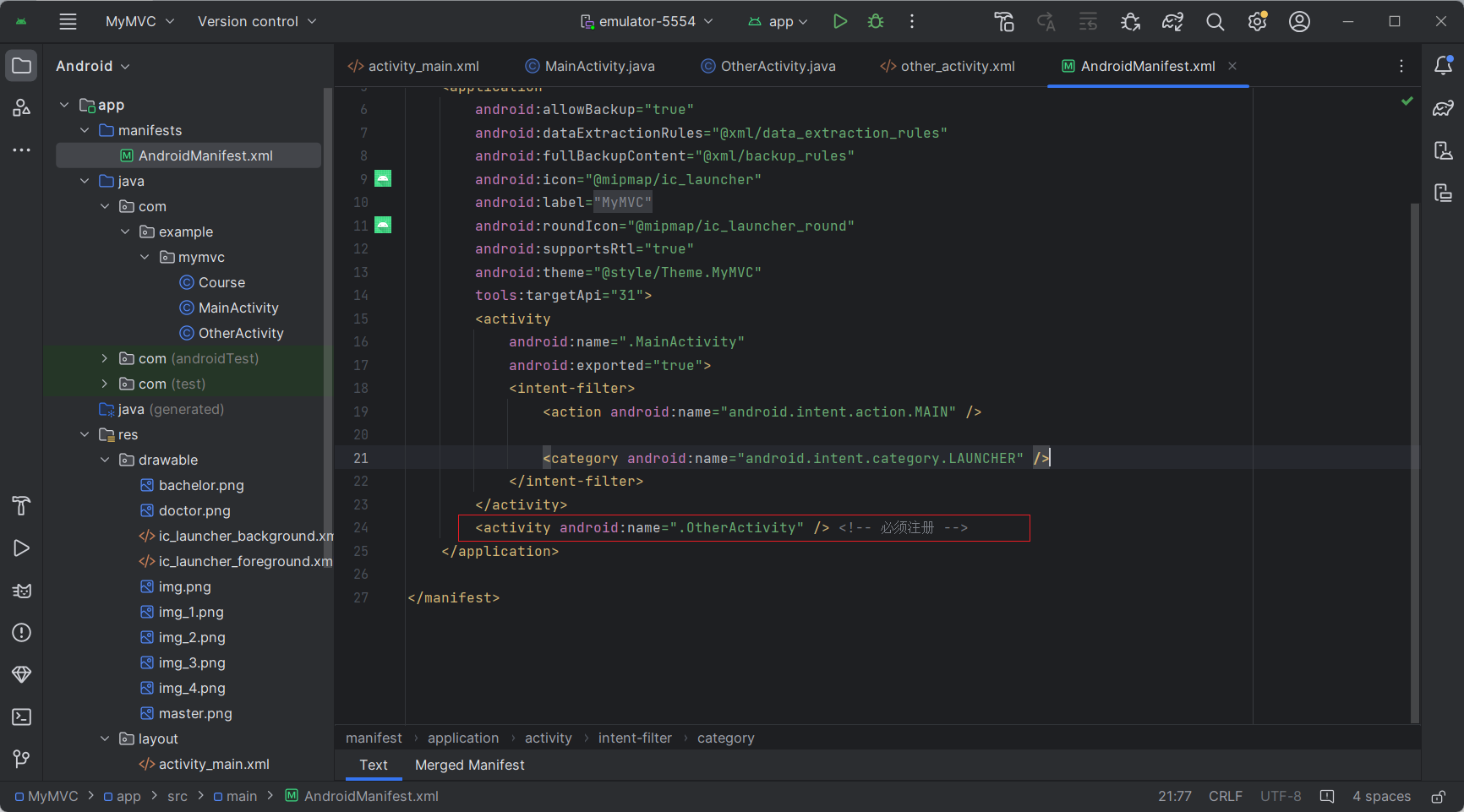This screenshot has height=812, width=1464.
Task: Collapse the manifests folder
Action: (x=85, y=130)
